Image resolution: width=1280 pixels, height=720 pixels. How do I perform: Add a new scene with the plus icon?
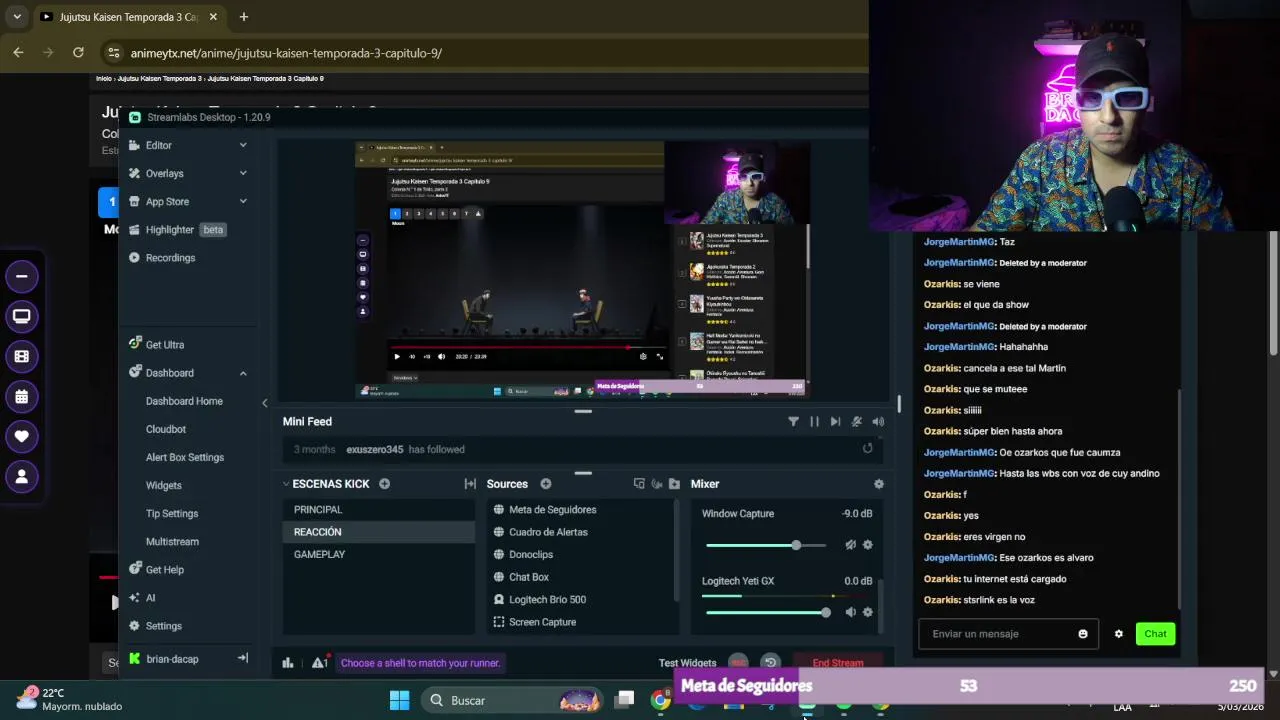pos(384,484)
